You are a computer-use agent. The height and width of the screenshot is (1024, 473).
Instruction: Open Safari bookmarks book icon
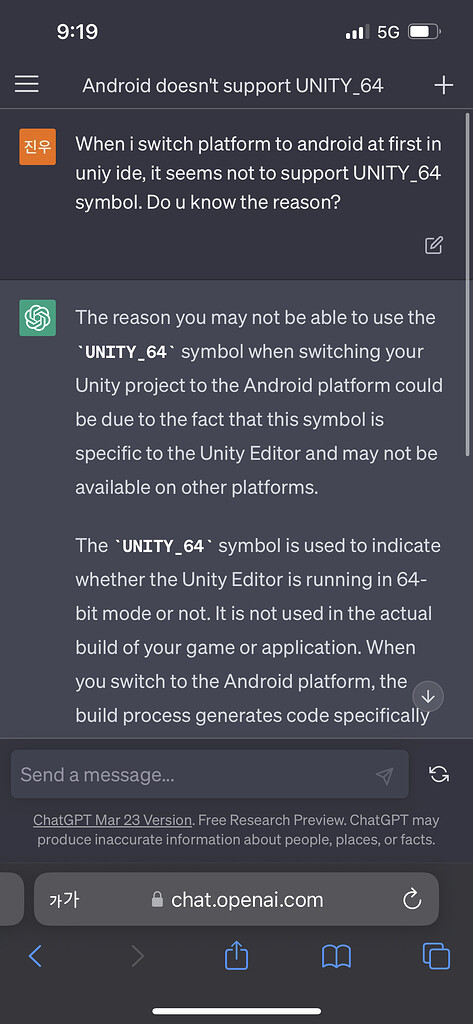tap(336, 957)
